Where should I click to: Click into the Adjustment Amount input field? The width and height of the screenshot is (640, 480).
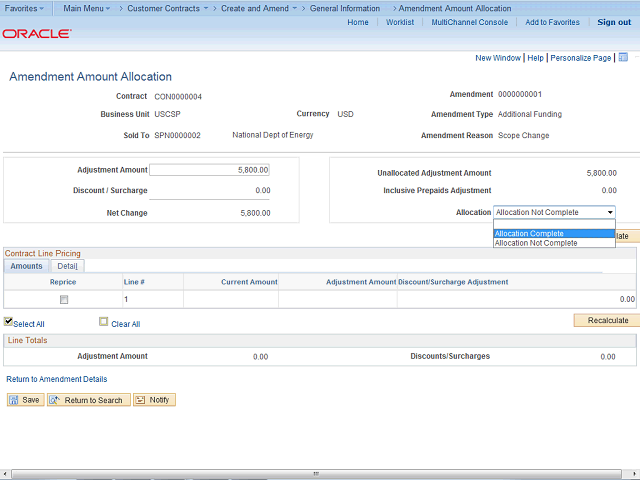pos(209,170)
